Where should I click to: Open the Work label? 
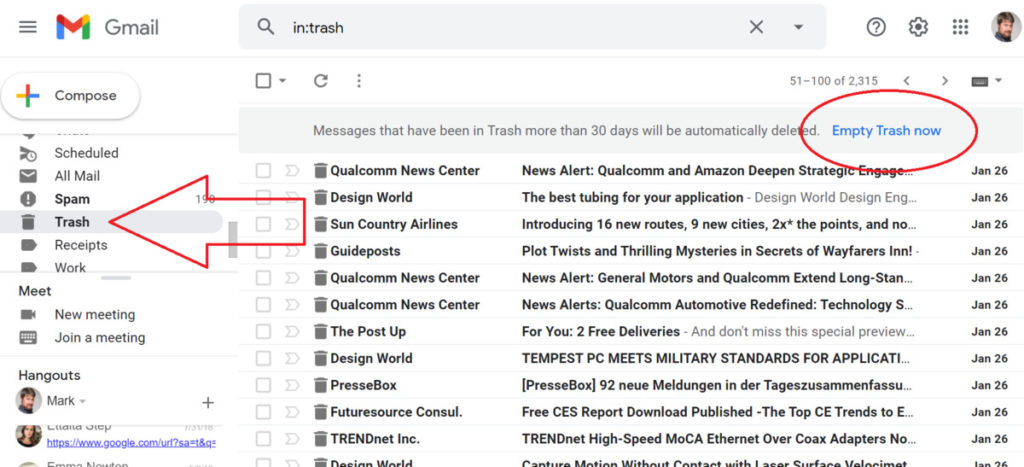[71, 267]
